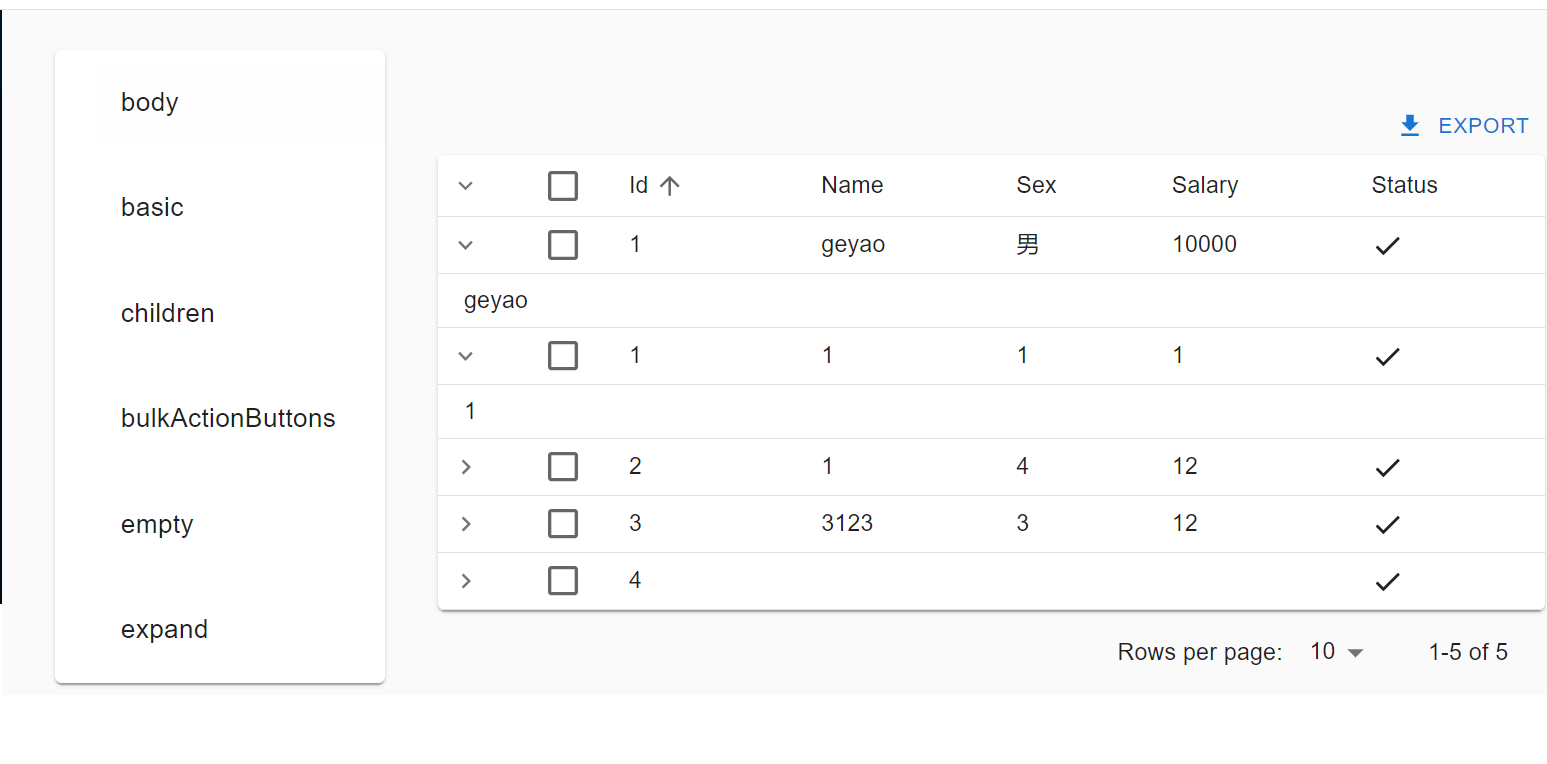Screen dimensions: 1547x764
Task: Open the basic menu item
Action: pos(152,207)
